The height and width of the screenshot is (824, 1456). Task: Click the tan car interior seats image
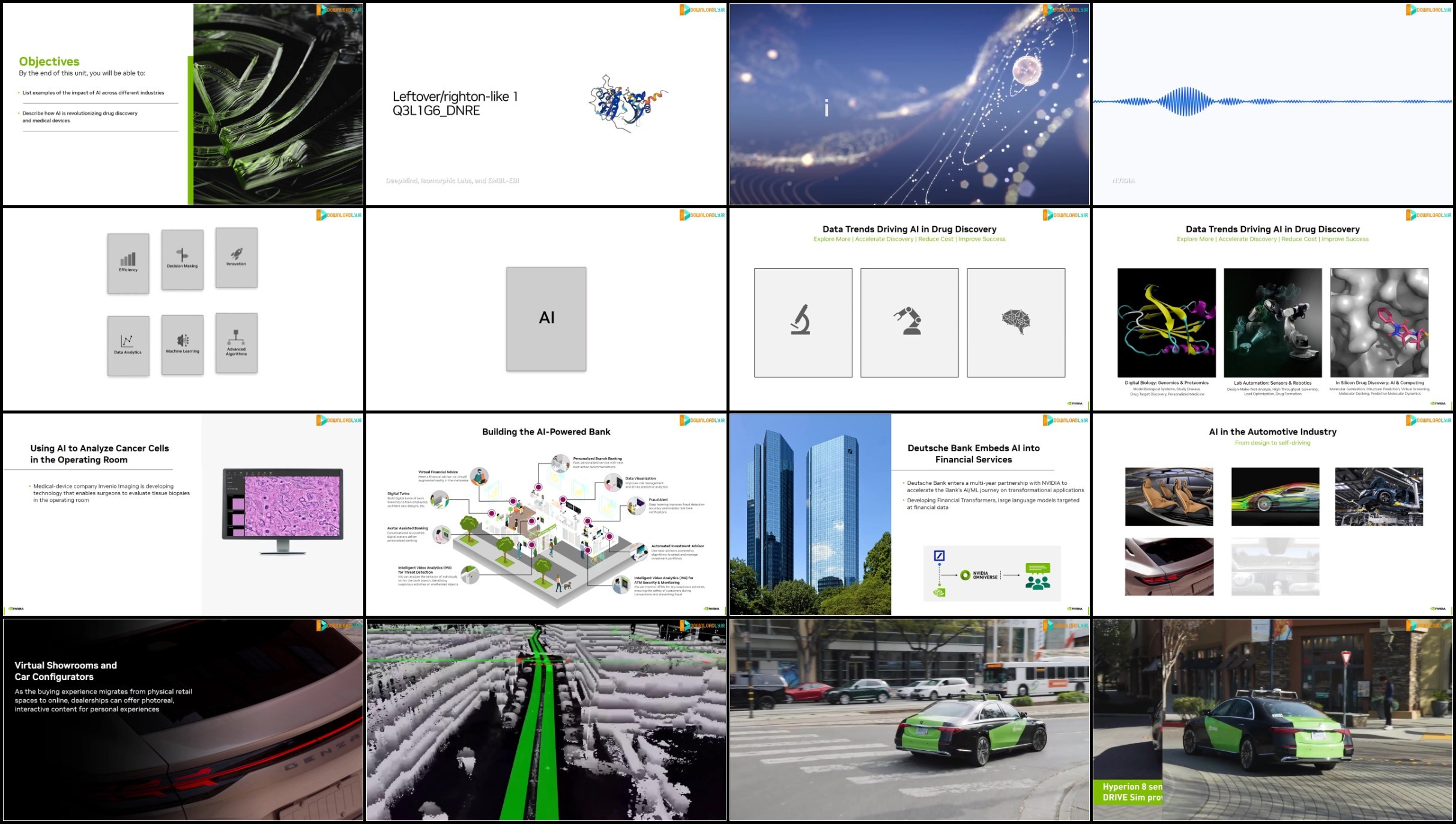(x=1169, y=497)
